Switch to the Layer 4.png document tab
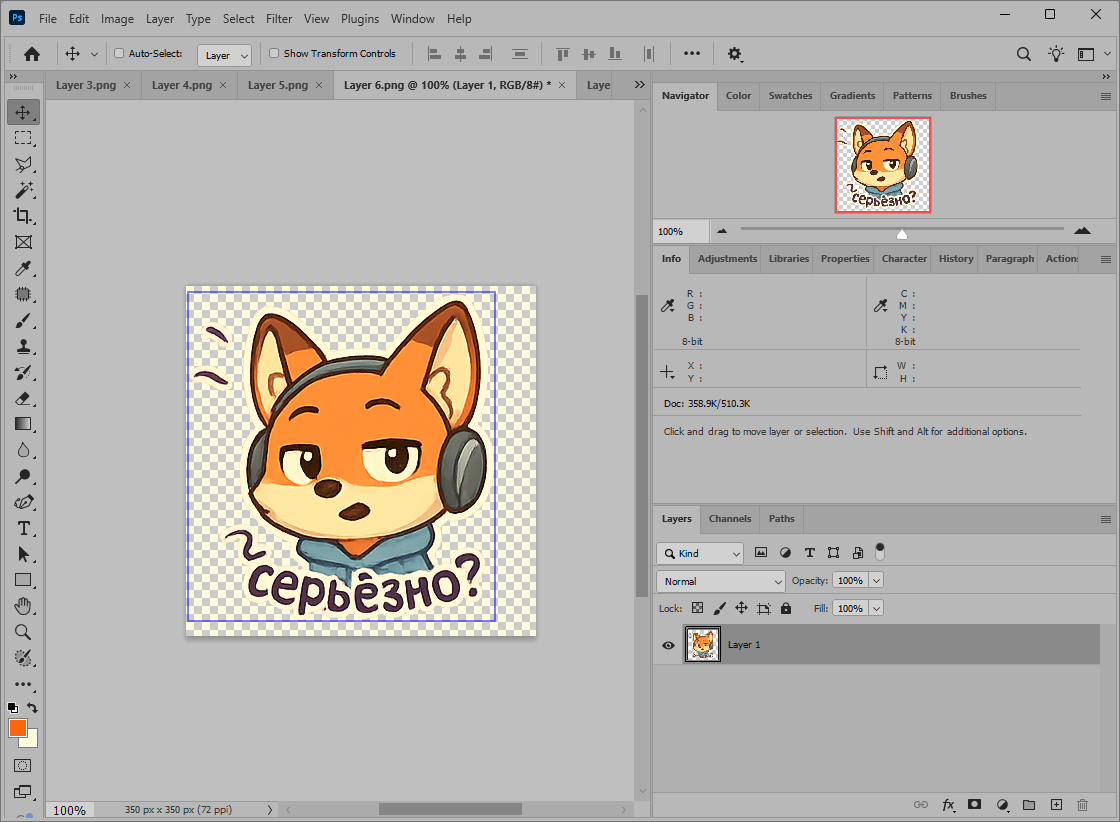The height and width of the screenshot is (822, 1120). tap(182, 85)
